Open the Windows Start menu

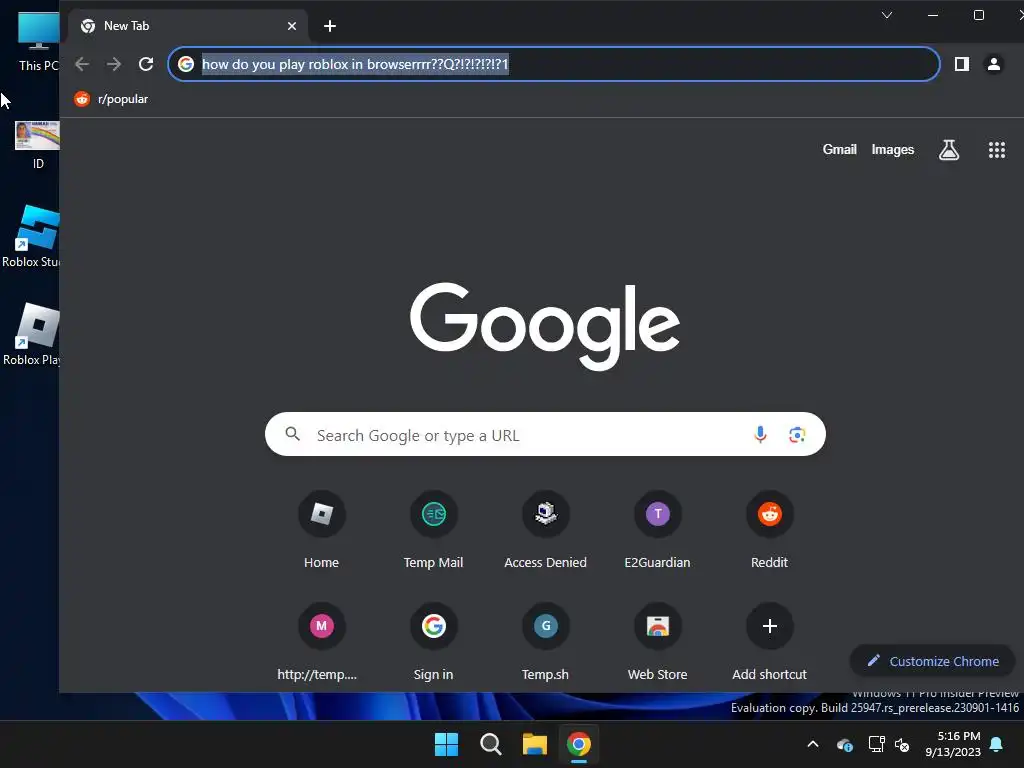447,744
